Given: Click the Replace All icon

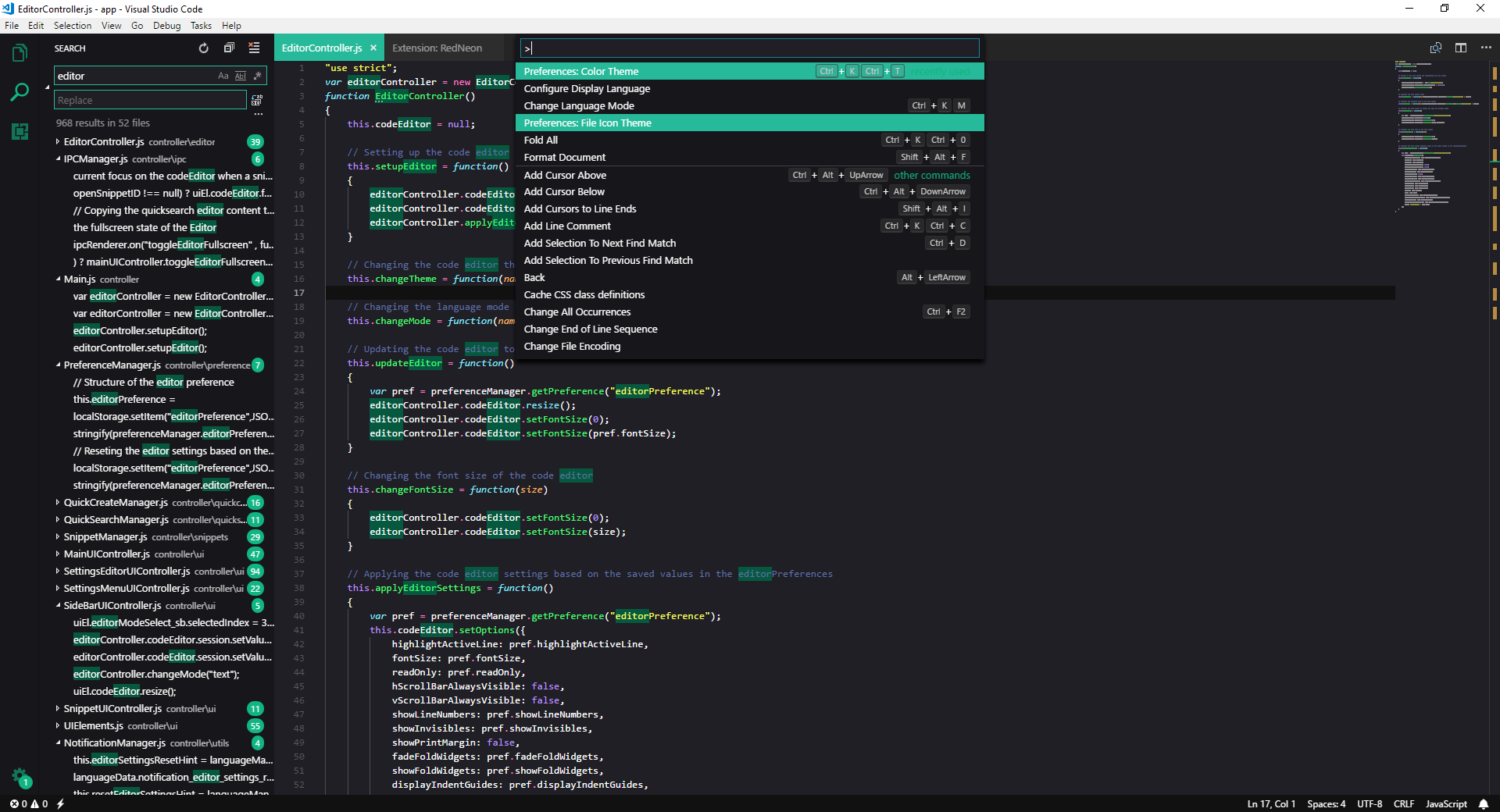Looking at the screenshot, I should coord(257,100).
